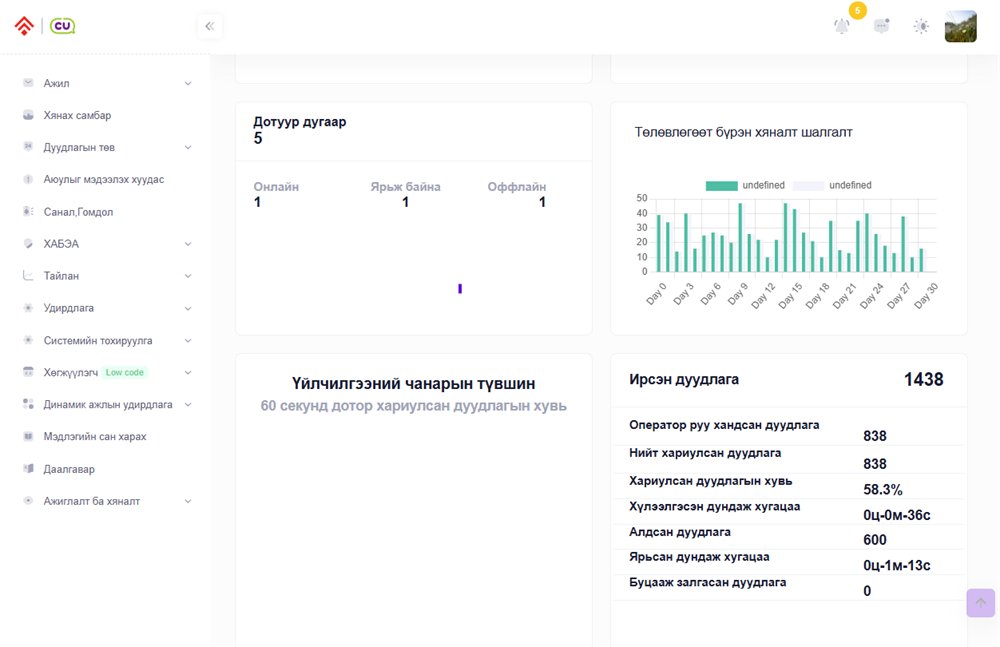Click the scroll-to-top arrow button
Image resolution: width=1000 pixels, height=647 pixels.
pos(980,602)
